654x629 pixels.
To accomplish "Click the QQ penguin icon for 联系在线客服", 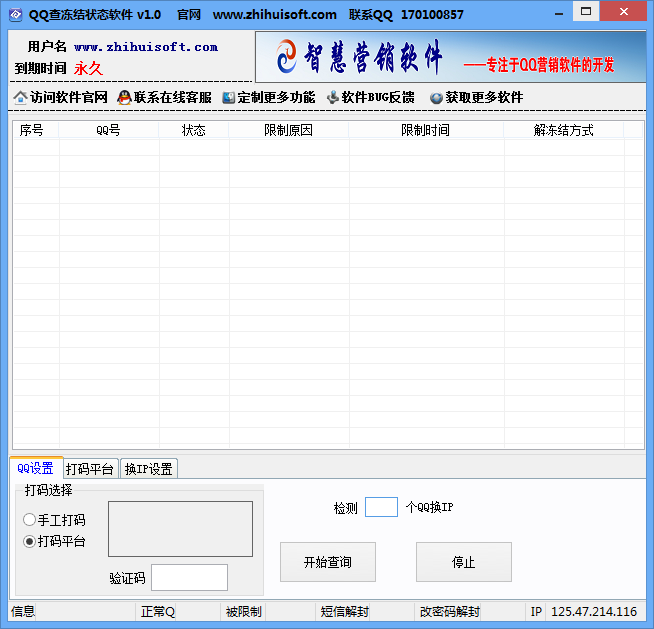I will [124, 98].
